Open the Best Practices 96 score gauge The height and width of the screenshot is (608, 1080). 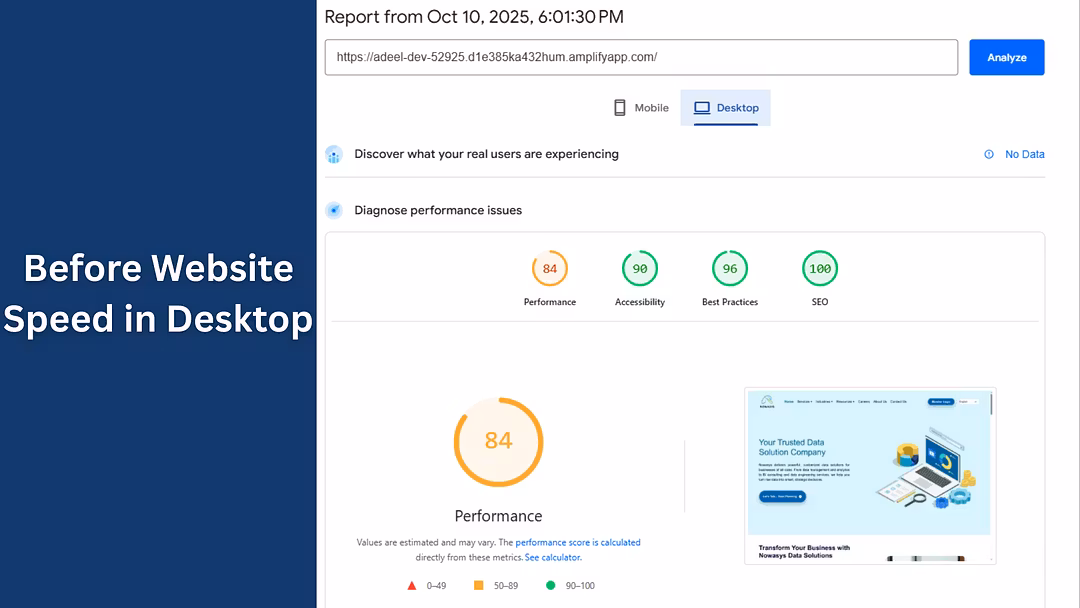[x=730, y=269]
